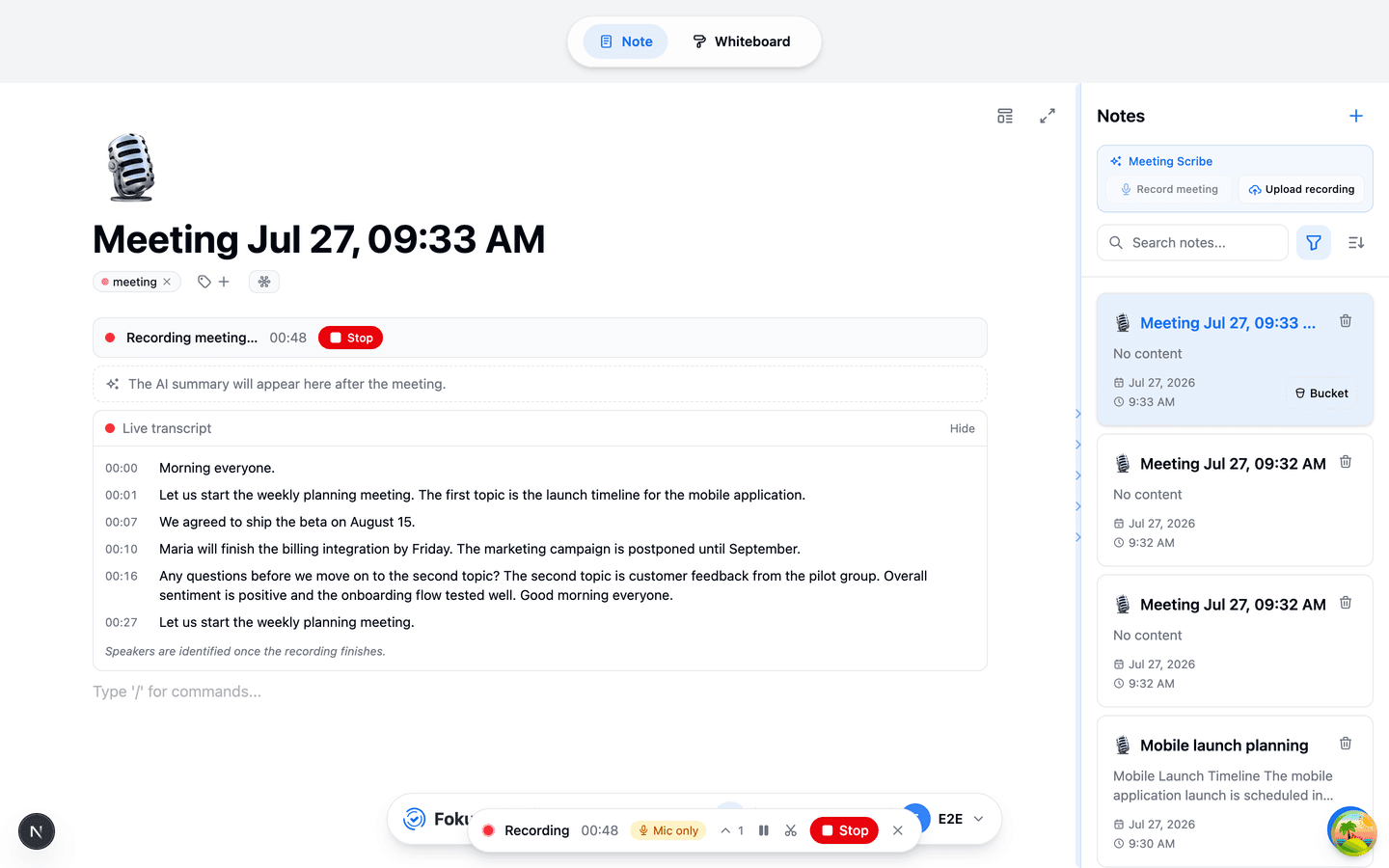Delete the Mobile launch planning note
The height and width of the screenshot is (868, 1389).
click(x=1345, y=744)
